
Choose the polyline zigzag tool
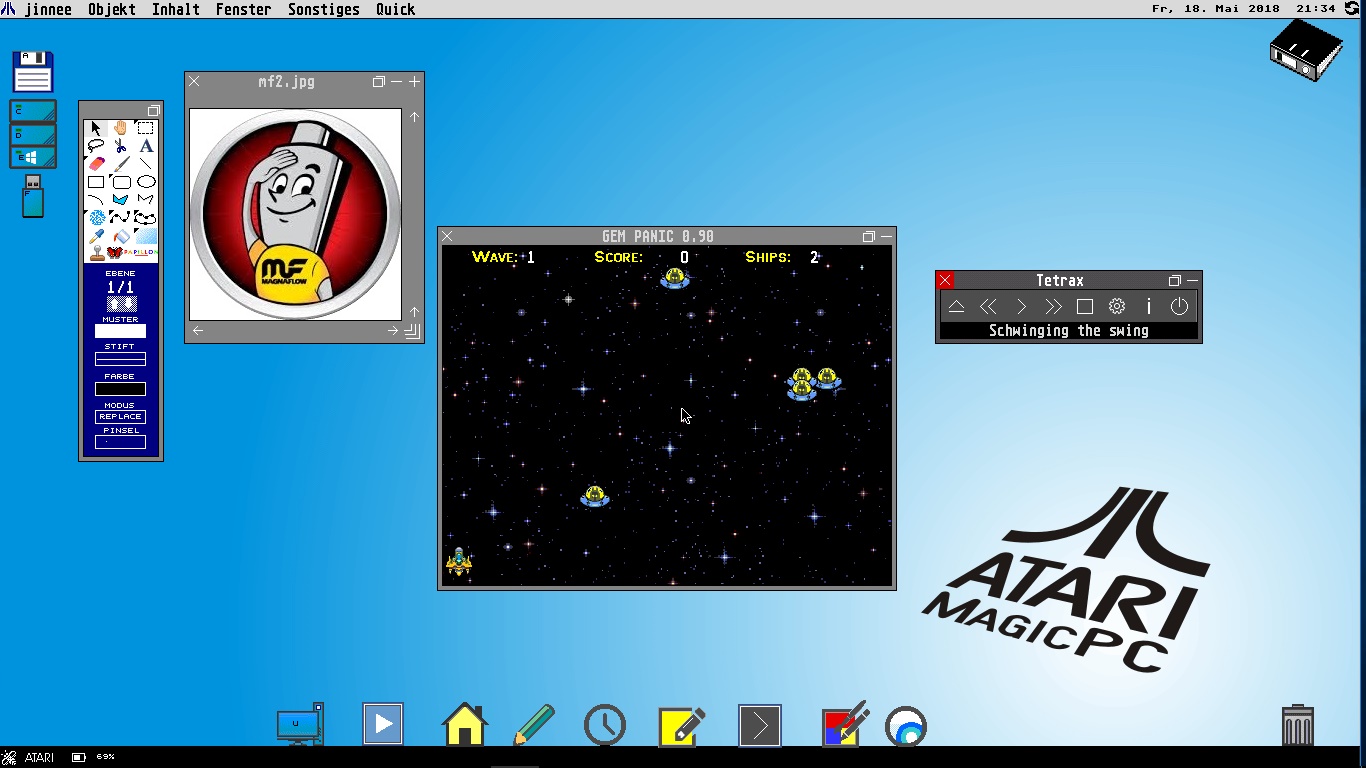(146, 200)
